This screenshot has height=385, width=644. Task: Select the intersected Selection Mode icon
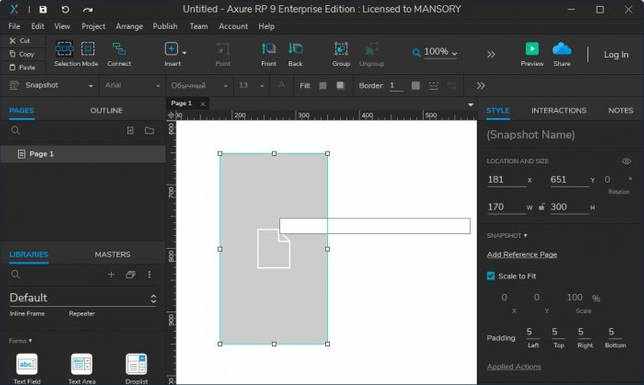[x=64, y=49]
